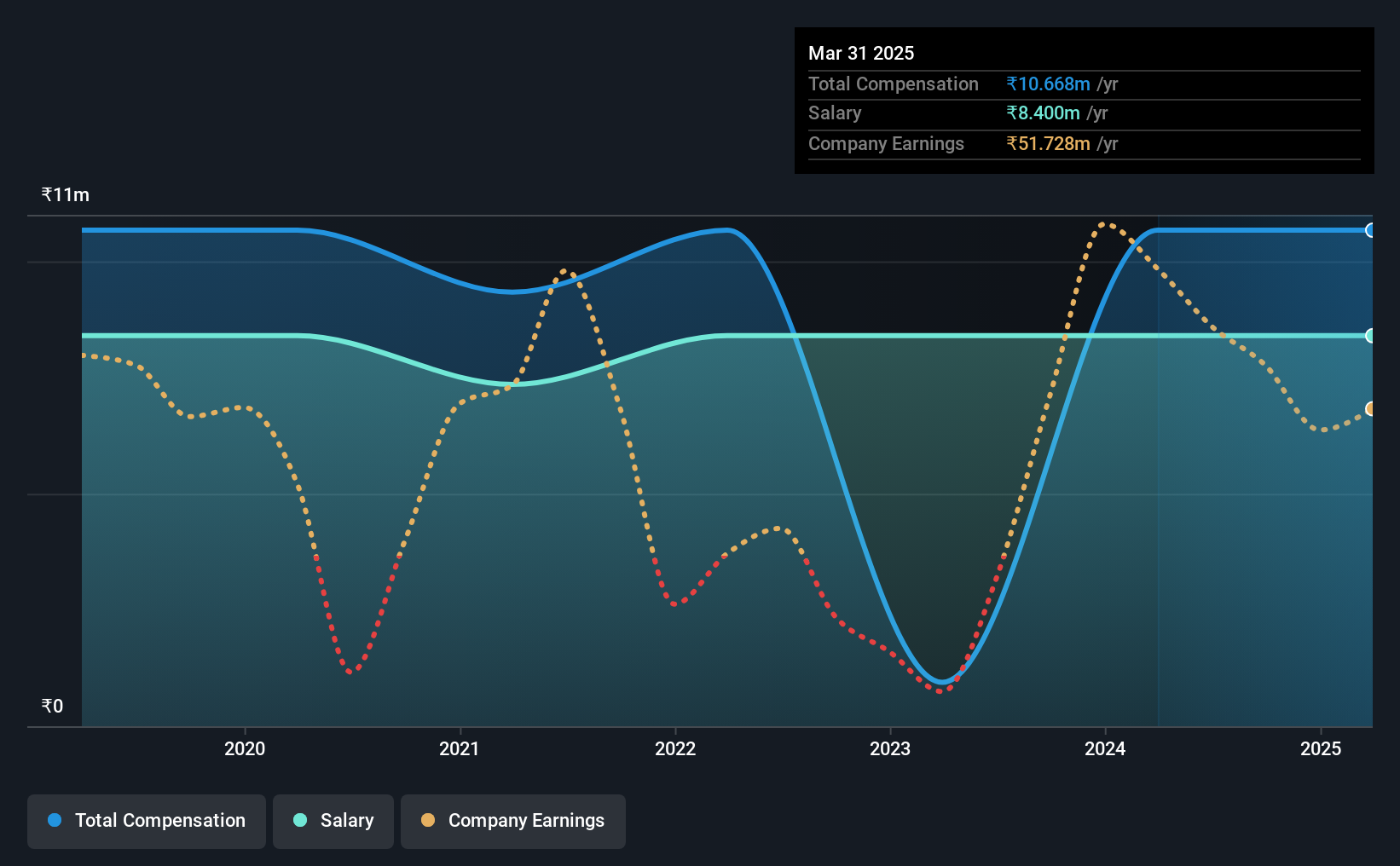The width and height of the screenshot is (1400, 866).
Task: Click the ₹0 y-axis label
Action: coord(53,706)
